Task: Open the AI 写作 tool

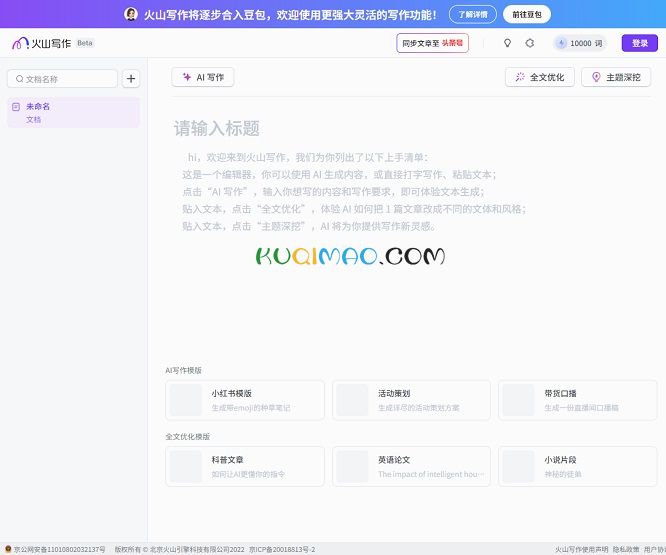Action: [203, 77]
